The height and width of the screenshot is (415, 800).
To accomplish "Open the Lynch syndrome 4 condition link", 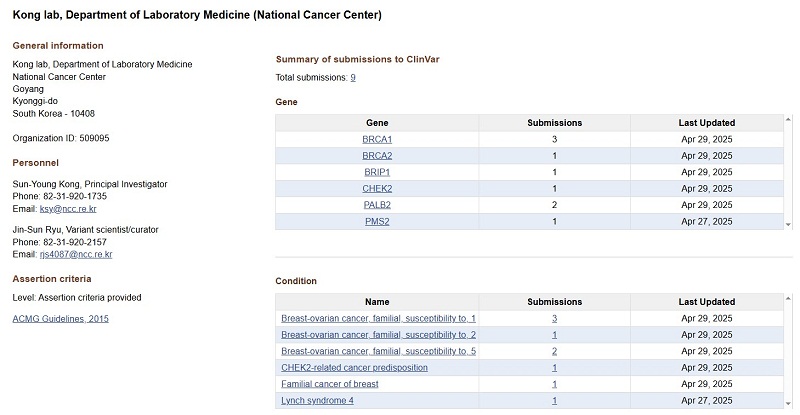I will 317,401.
